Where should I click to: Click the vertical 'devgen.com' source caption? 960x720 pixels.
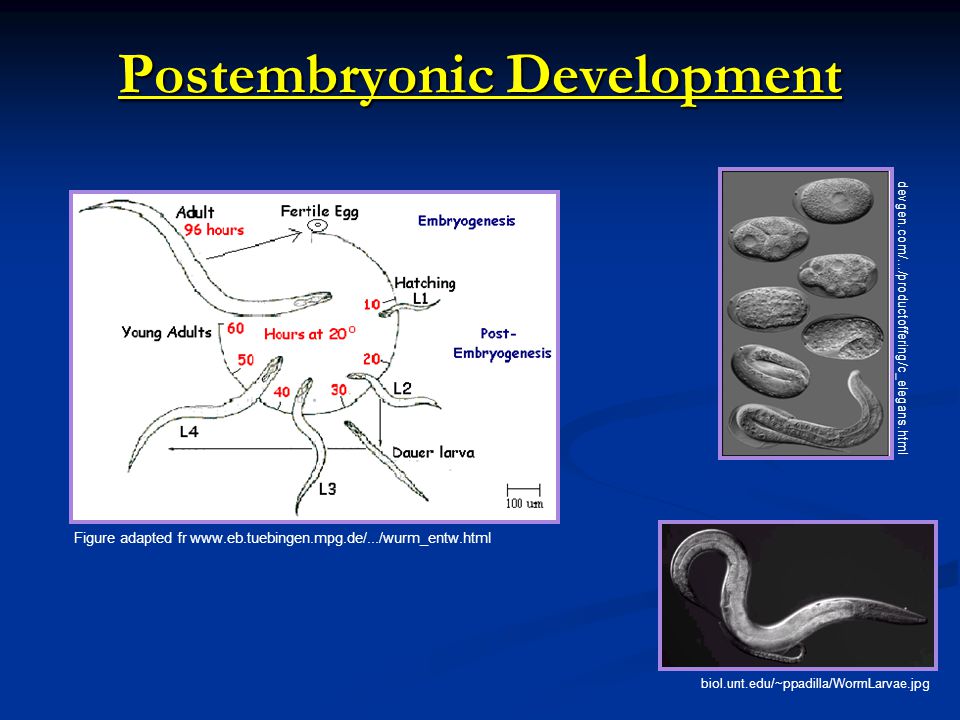902,317
